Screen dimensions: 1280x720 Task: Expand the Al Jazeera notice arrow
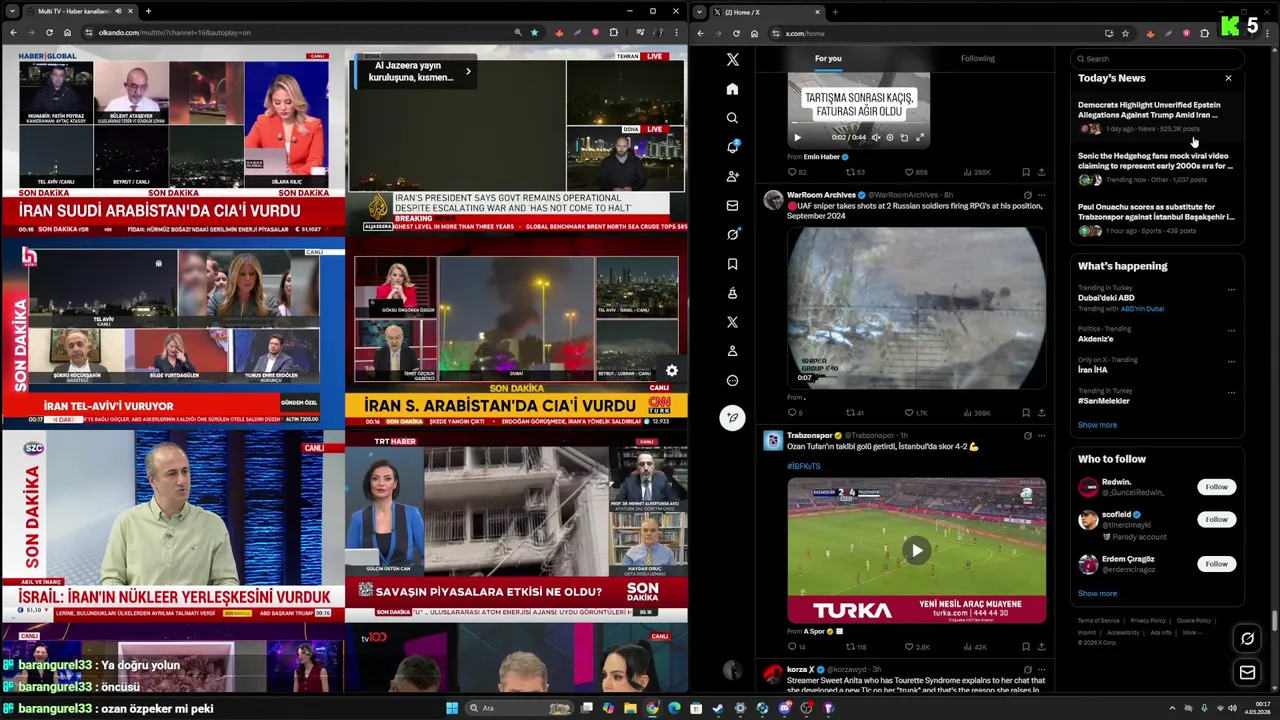click(468, 71)
